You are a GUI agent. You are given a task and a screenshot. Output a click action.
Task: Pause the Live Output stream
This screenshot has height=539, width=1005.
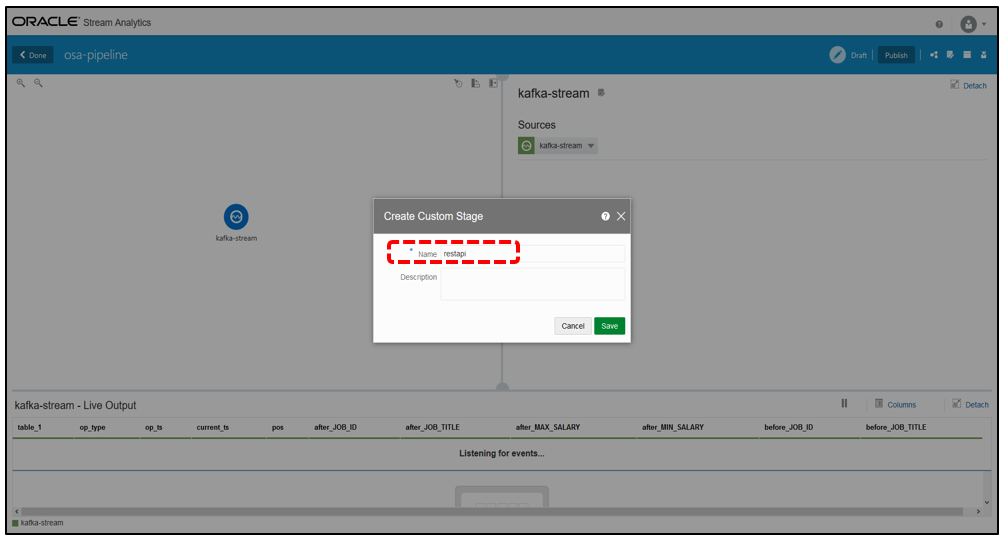pyautogui.click(x=844, y=404)
